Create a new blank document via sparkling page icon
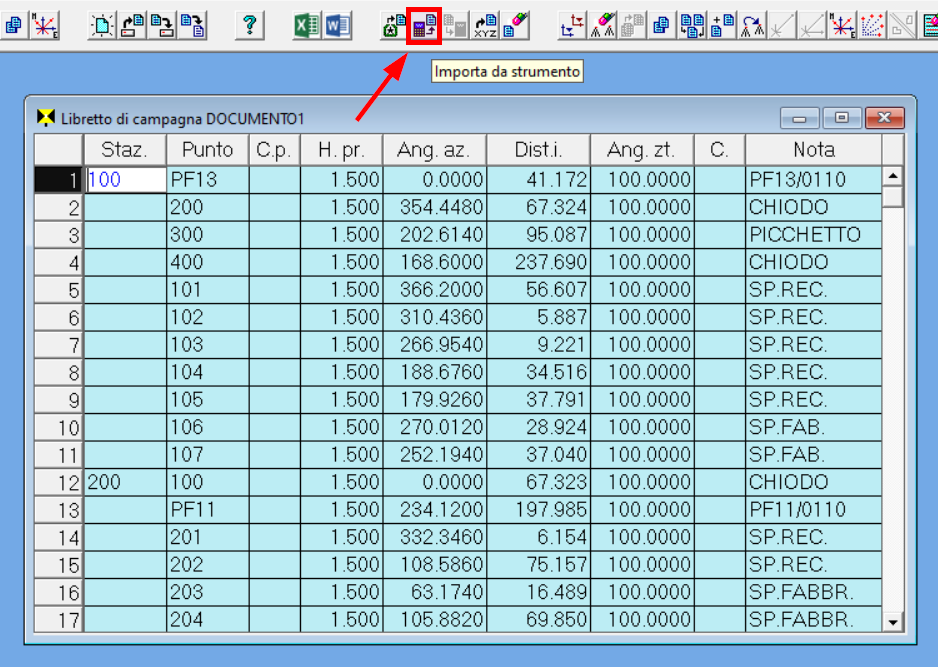 102,26
